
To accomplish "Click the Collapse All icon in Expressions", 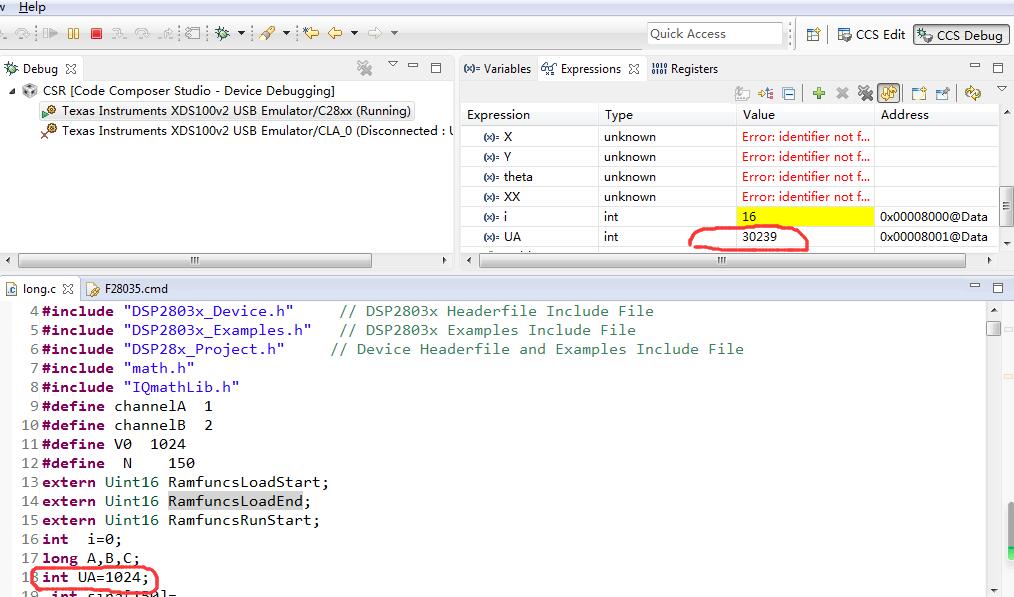I will coord(789,94).
